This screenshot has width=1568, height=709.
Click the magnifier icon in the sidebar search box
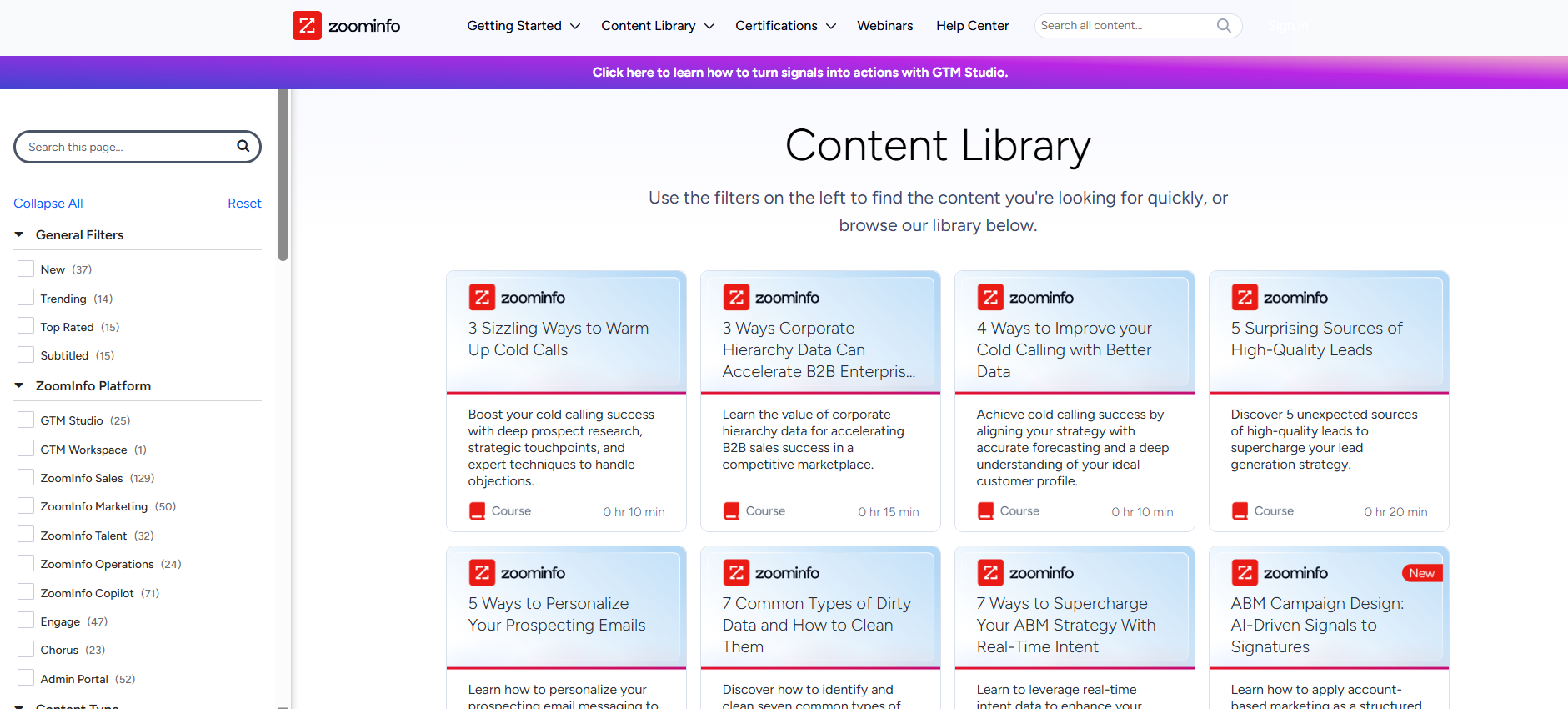(243, 147)
